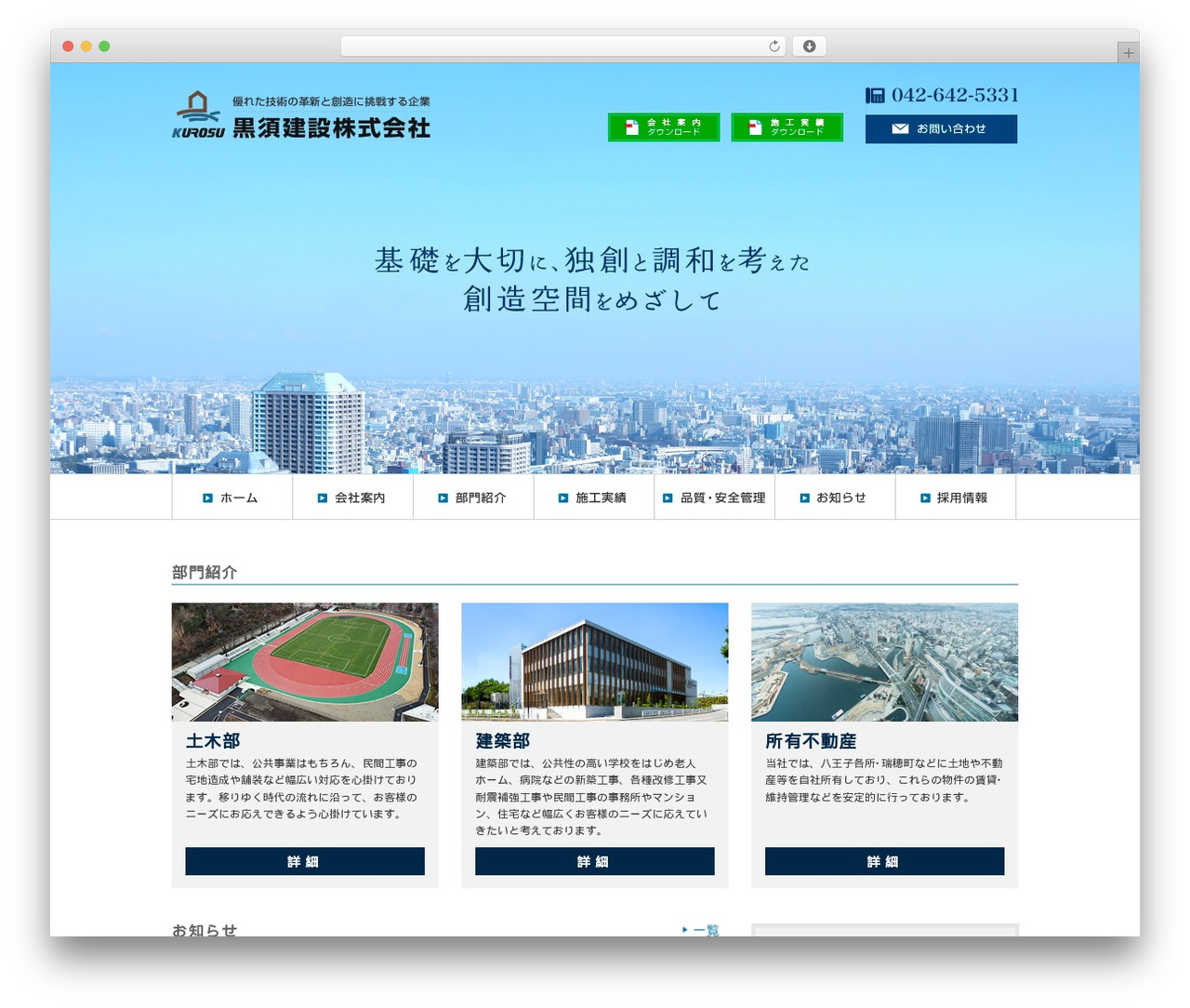Click the 土木部 heading
The height and width of the screenshot is (1008, 1190).
pyautogui.click(x=213, y=741)
